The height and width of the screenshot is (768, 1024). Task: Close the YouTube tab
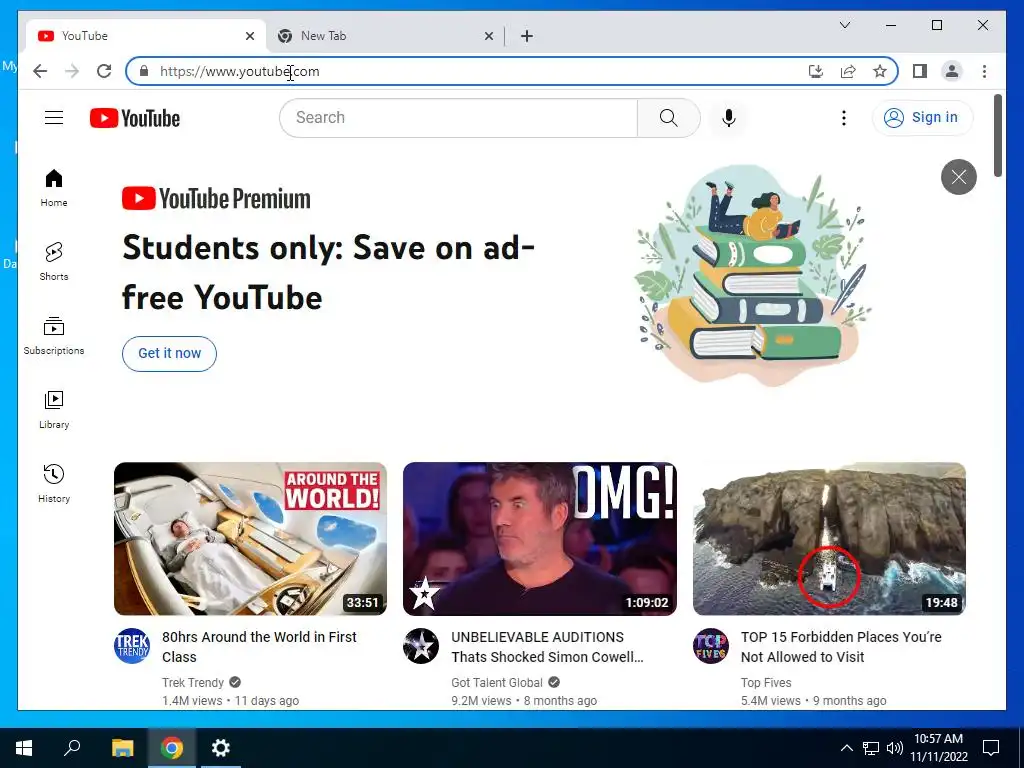(x=249, y=36)
